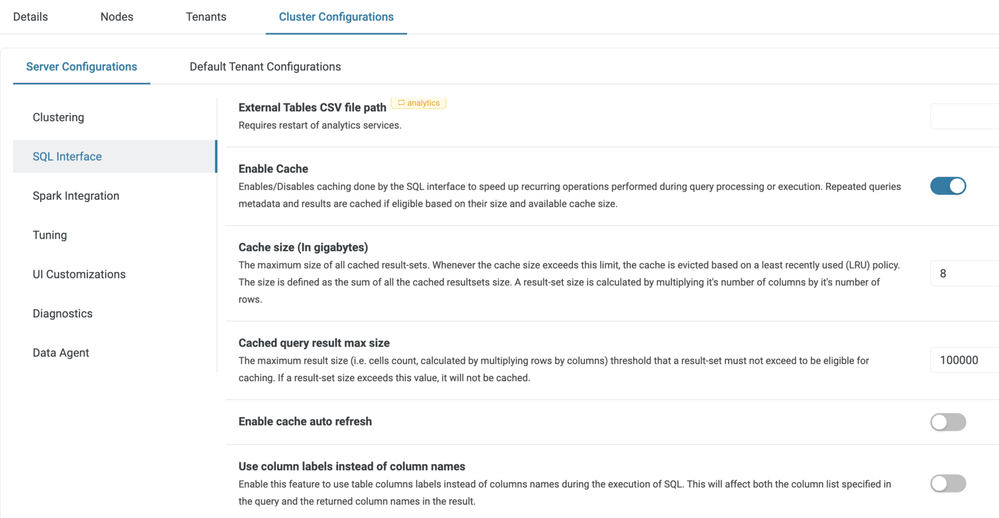Image resolution: width=999 pixels, height=518 pixels.
Task: Select SQL Interface settings category
Action: point(67,157)
